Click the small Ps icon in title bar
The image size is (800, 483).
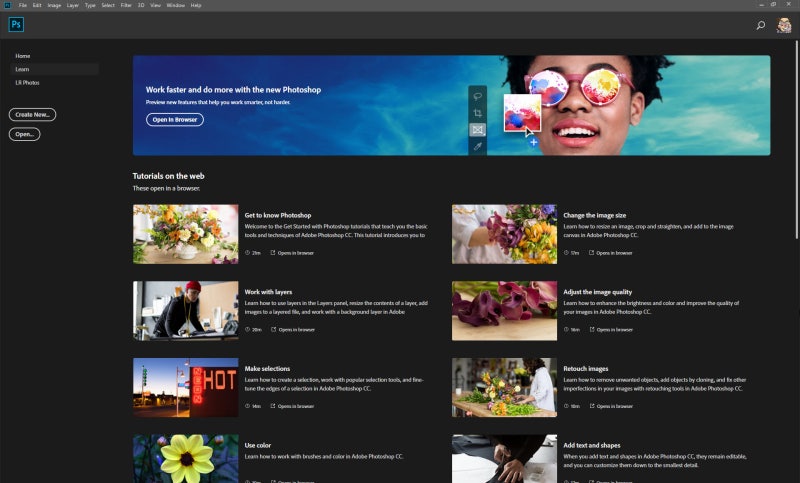click(7, 5)
